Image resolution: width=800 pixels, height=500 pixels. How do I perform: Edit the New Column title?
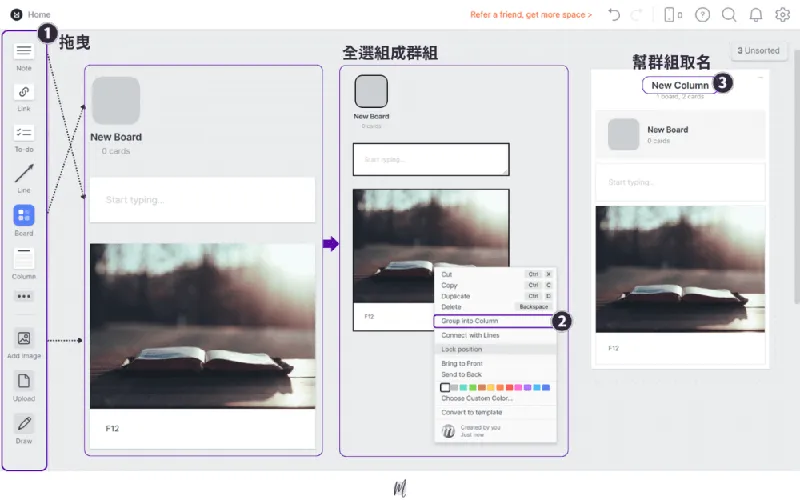[x=680, y=85]
